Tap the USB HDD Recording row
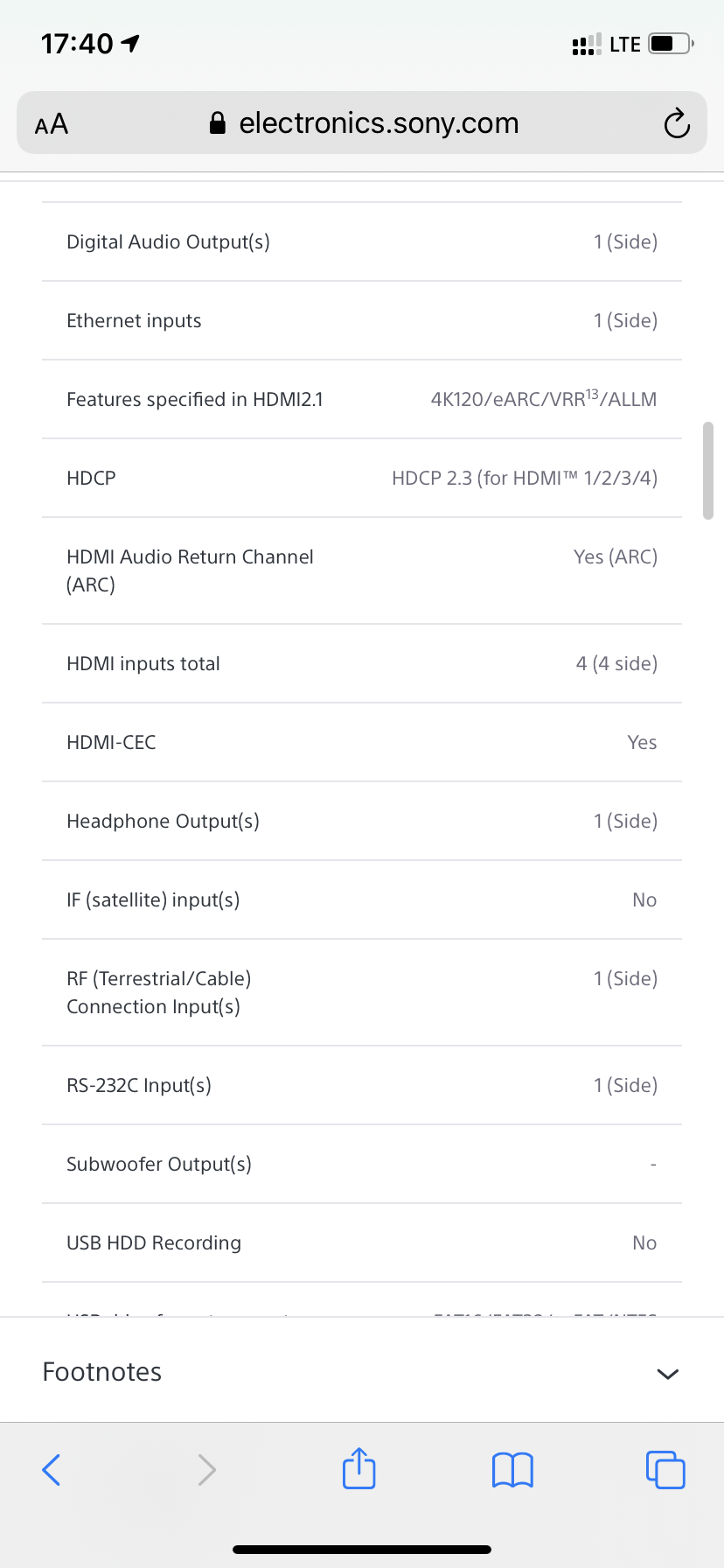The image size is (724, 1568). (362, 1242)
